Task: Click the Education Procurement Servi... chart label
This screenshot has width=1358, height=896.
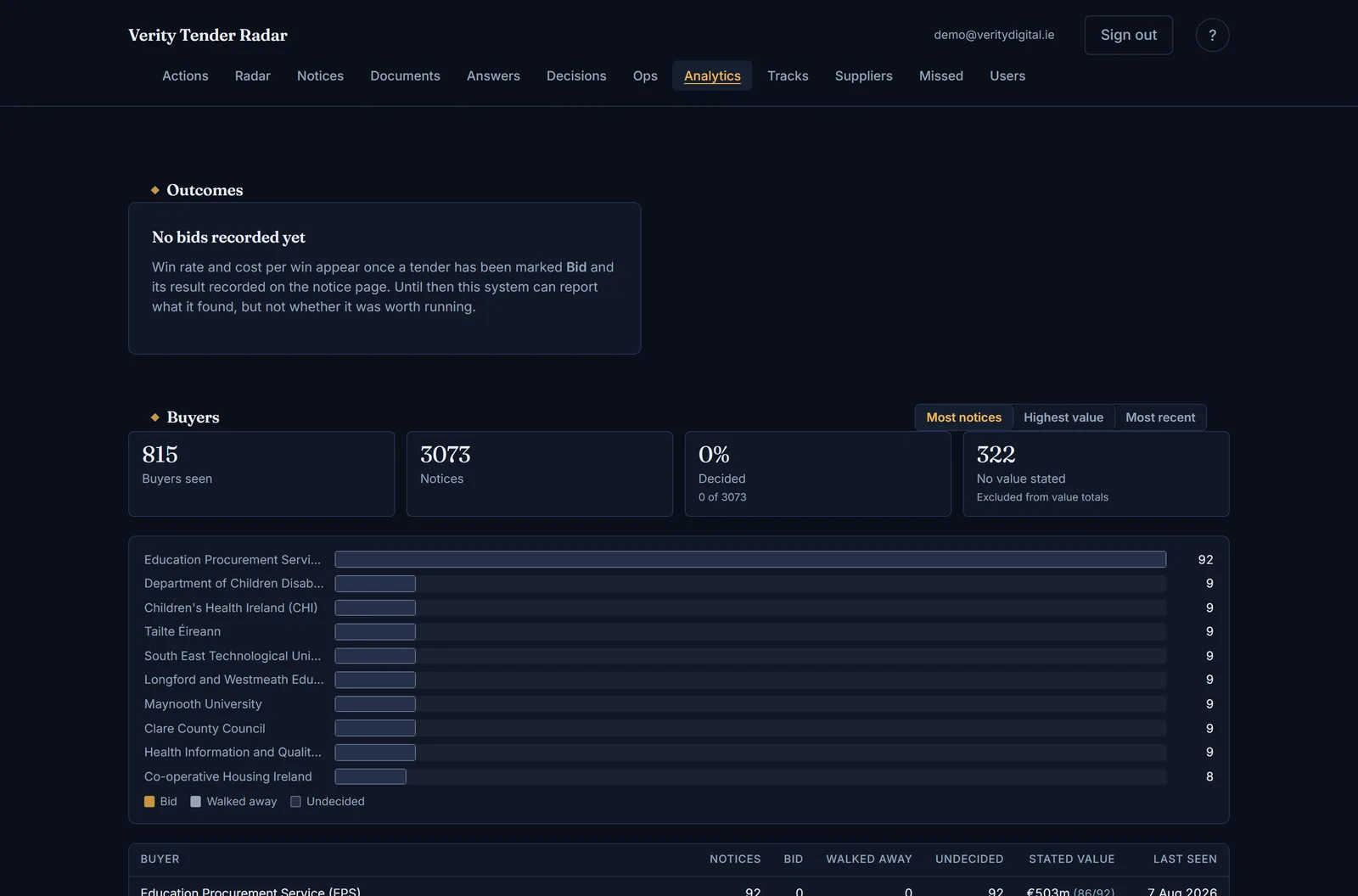Action: [233, 560]
